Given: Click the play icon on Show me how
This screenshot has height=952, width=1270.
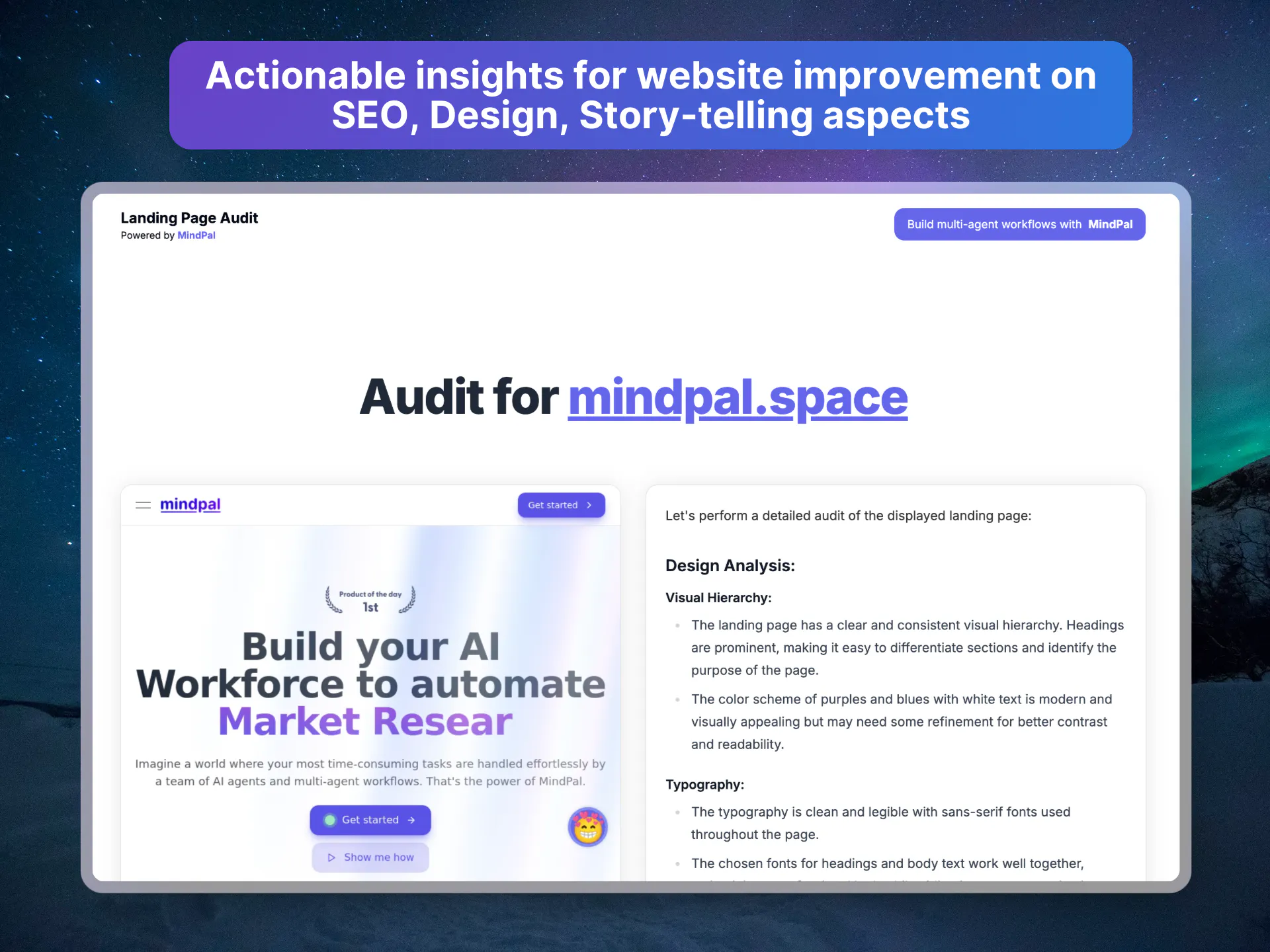Looking at the screenshot, I should point(331,857).
